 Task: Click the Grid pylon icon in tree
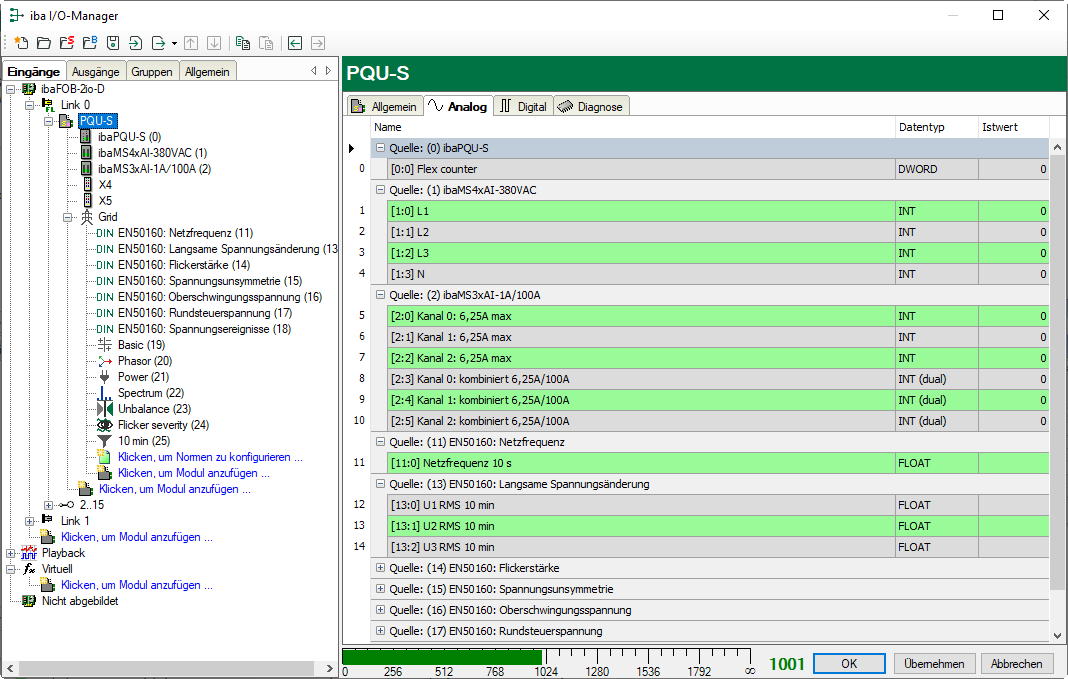[x=86, y=217]
